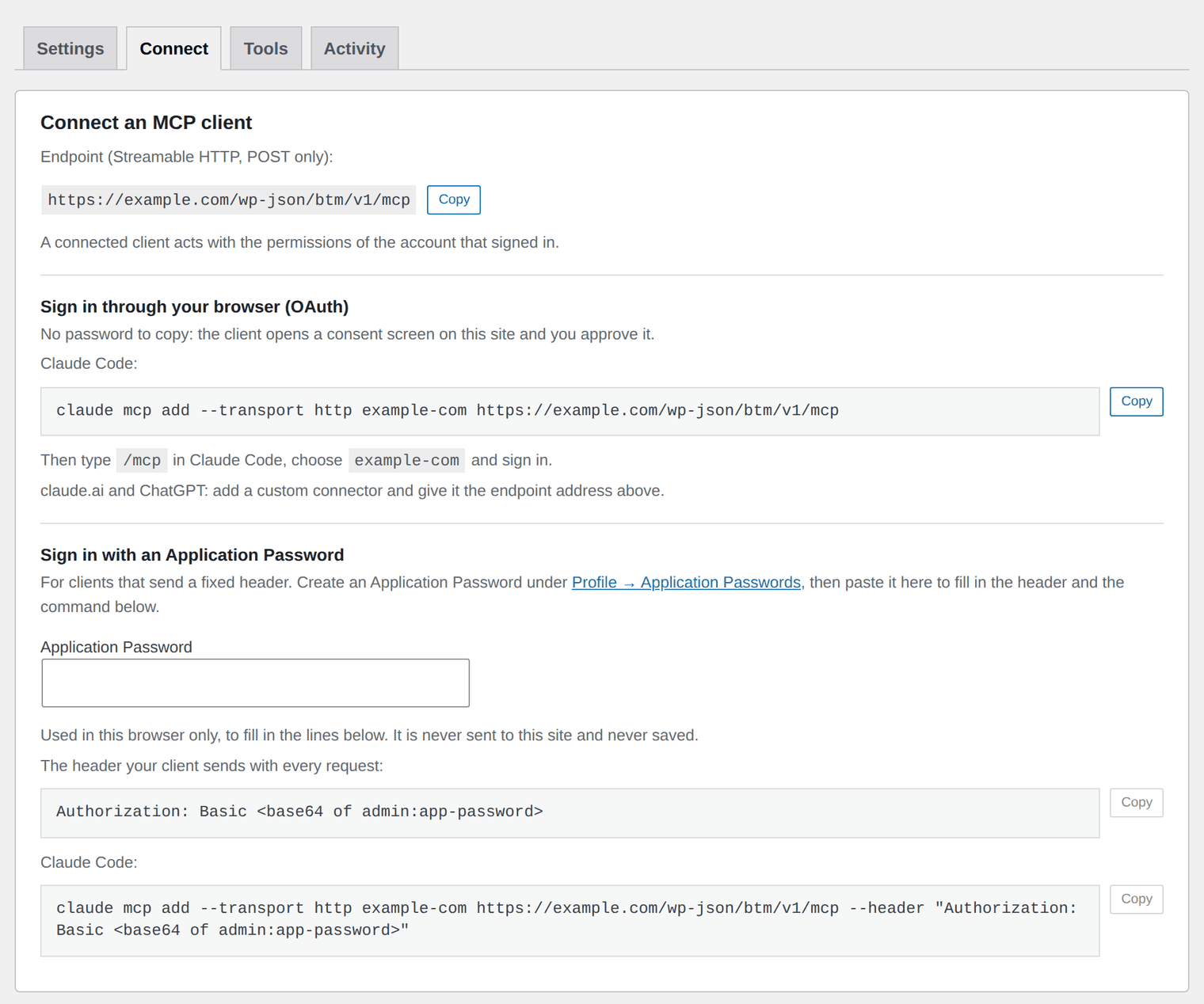1204x1004 pixels.
Task: Copy the Claude Code command with header
Action: click(x=1136, y=899)
